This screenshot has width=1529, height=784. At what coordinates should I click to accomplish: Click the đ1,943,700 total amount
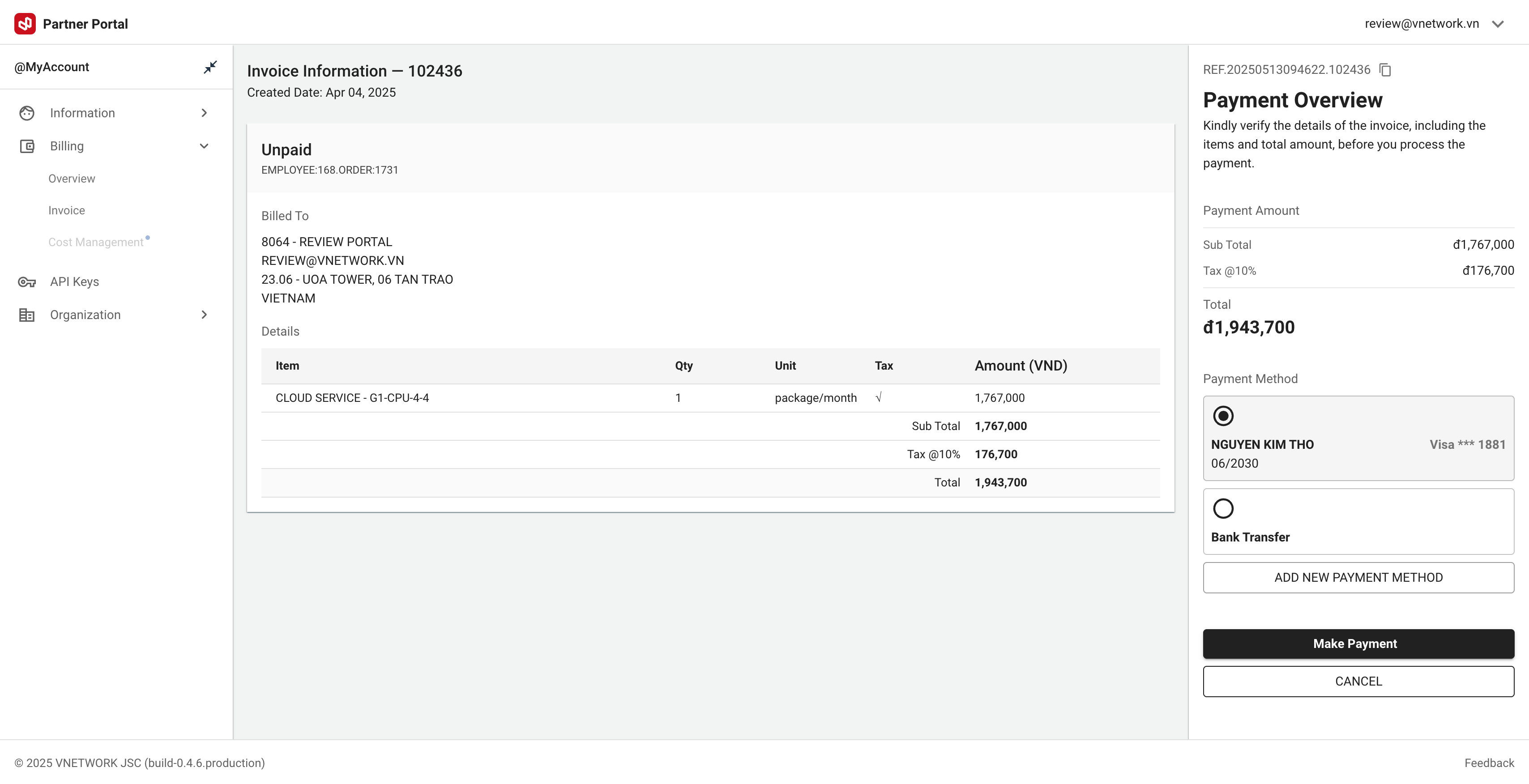point(1249,327)
